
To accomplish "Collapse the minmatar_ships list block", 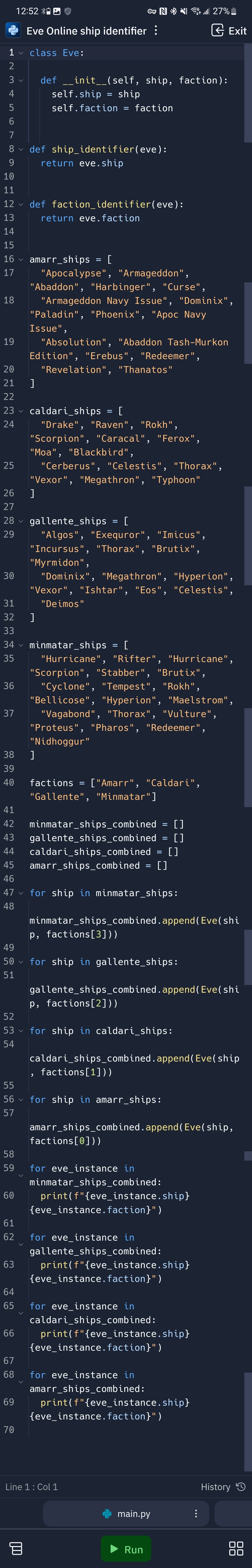I will click(x=21, y=645).
